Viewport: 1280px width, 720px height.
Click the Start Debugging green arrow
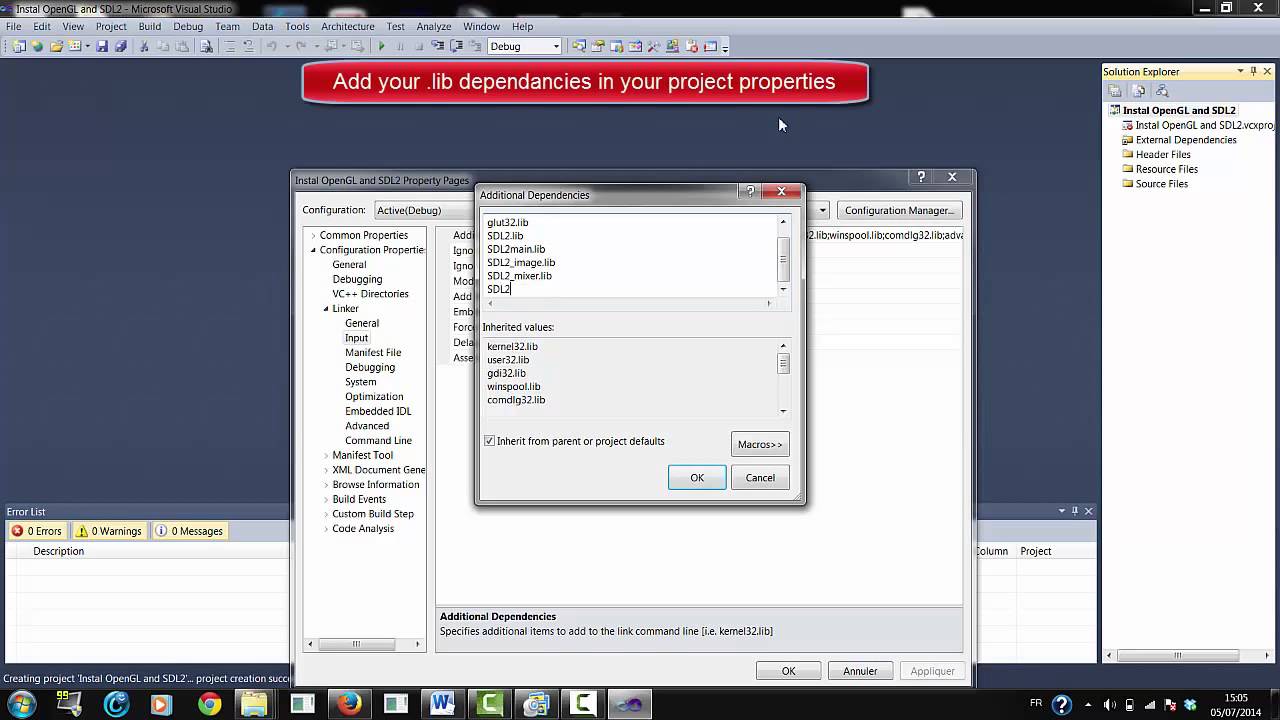(381, 46)
